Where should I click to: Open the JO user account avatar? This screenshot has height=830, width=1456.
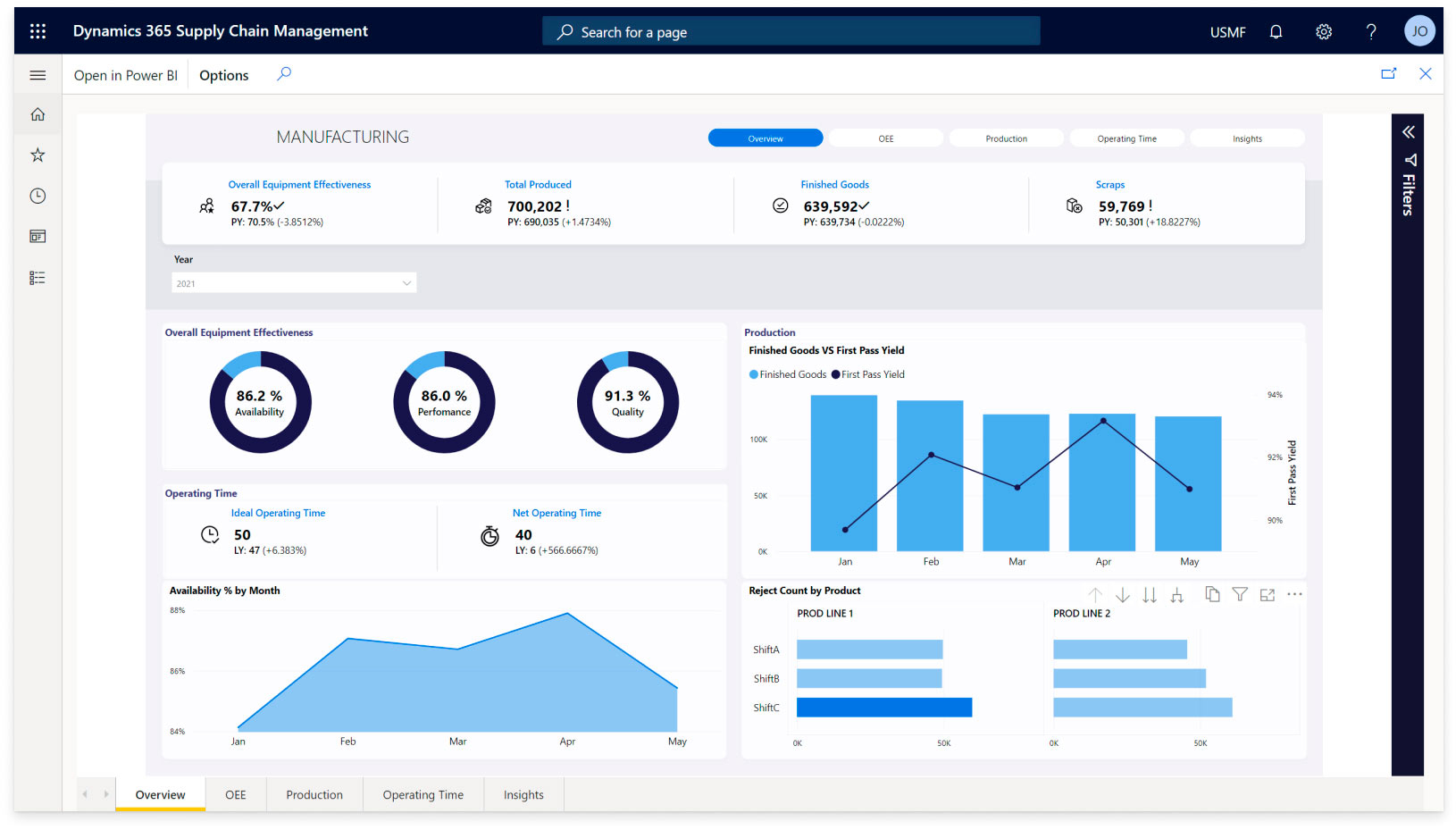(1419, 31)
